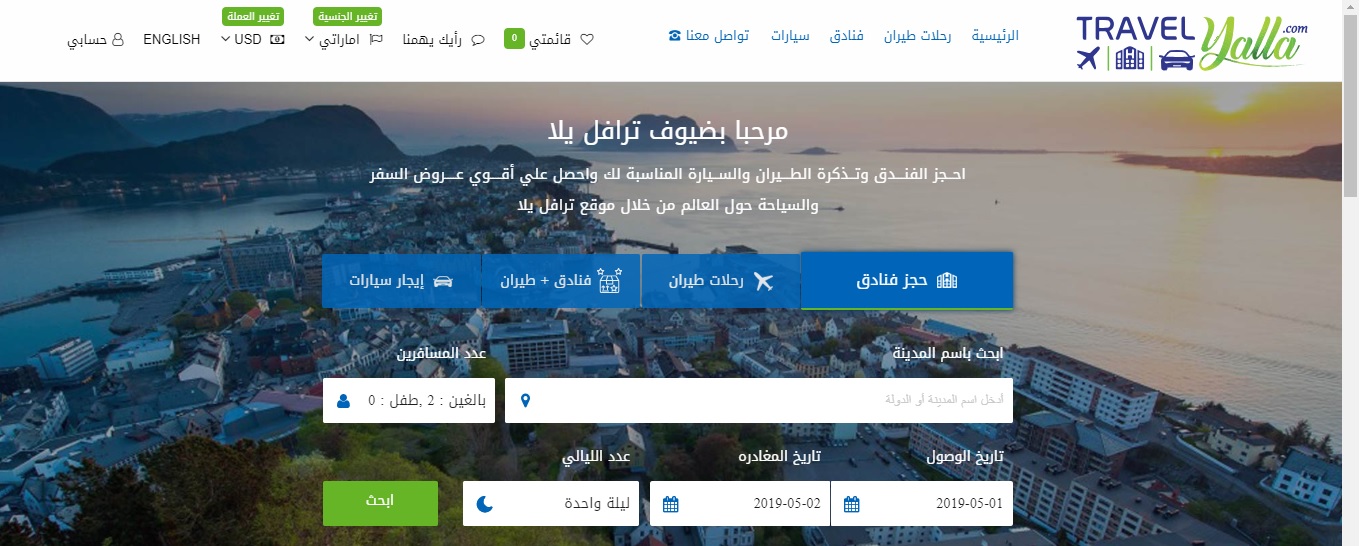Click the person icon in travelers field
This screenshot has height=546, width=1366.
click(344, 401)
